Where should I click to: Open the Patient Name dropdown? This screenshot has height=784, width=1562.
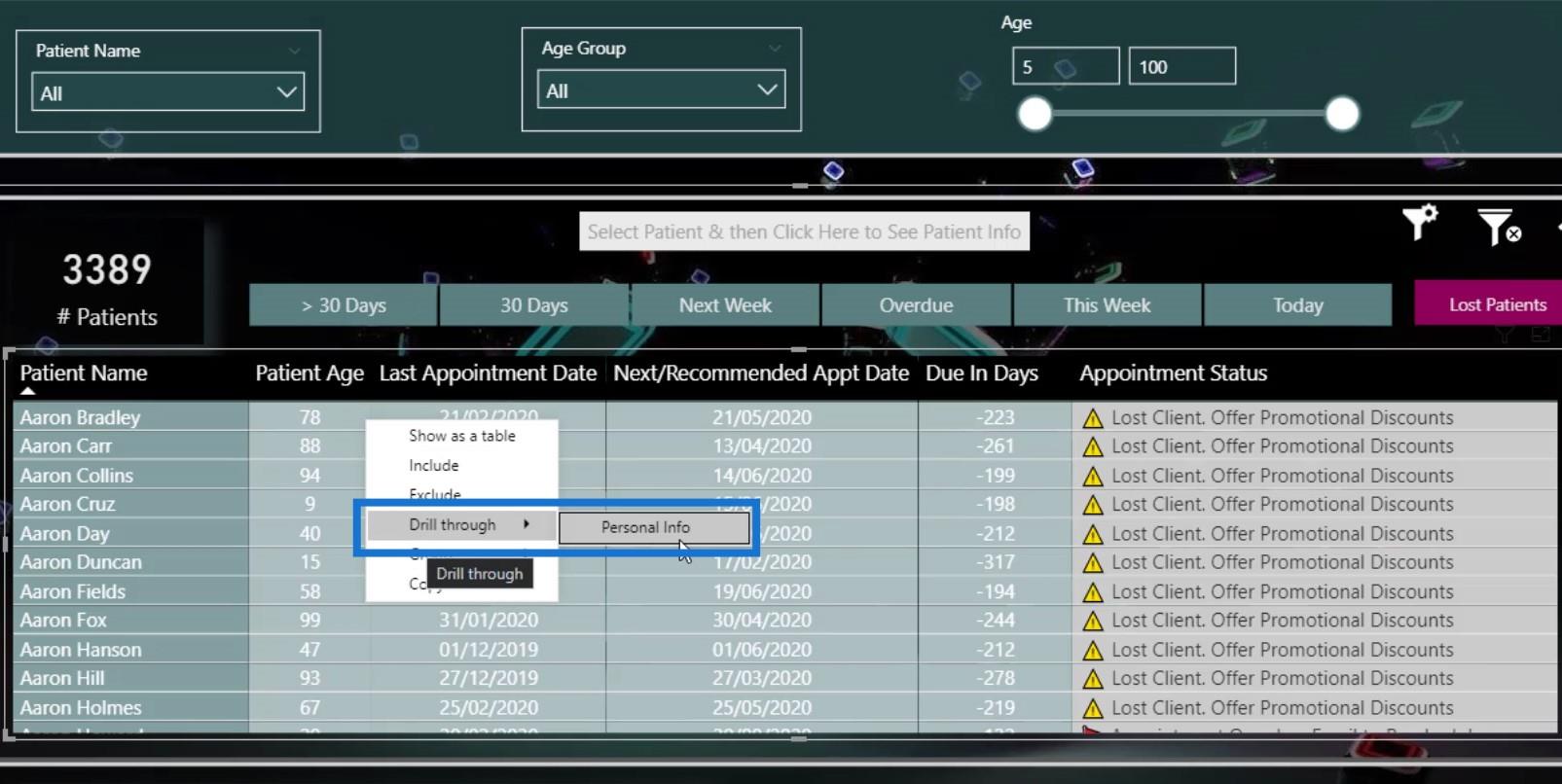(x=167, y=92)
